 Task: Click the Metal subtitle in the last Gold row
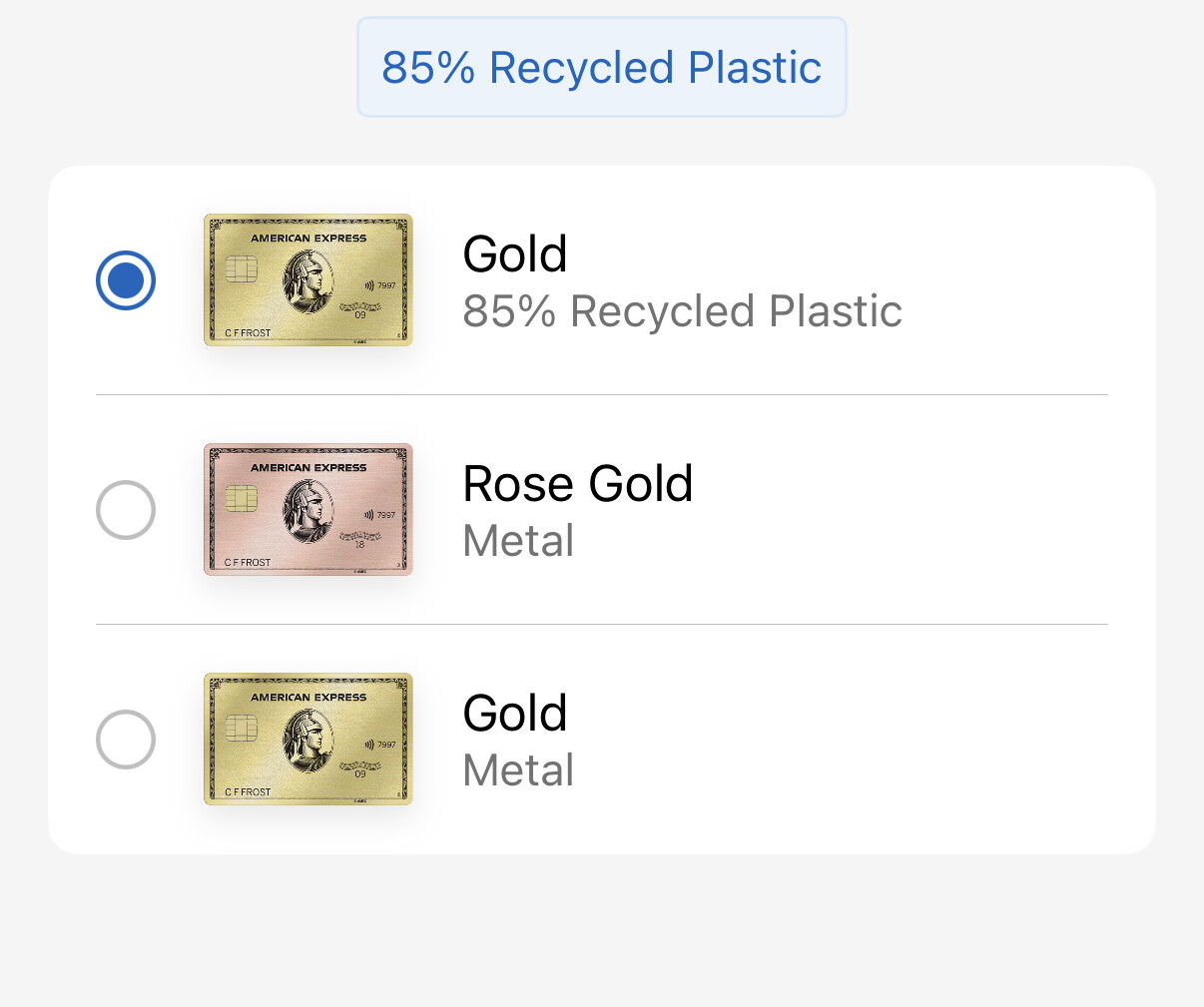tap(518, 770)
